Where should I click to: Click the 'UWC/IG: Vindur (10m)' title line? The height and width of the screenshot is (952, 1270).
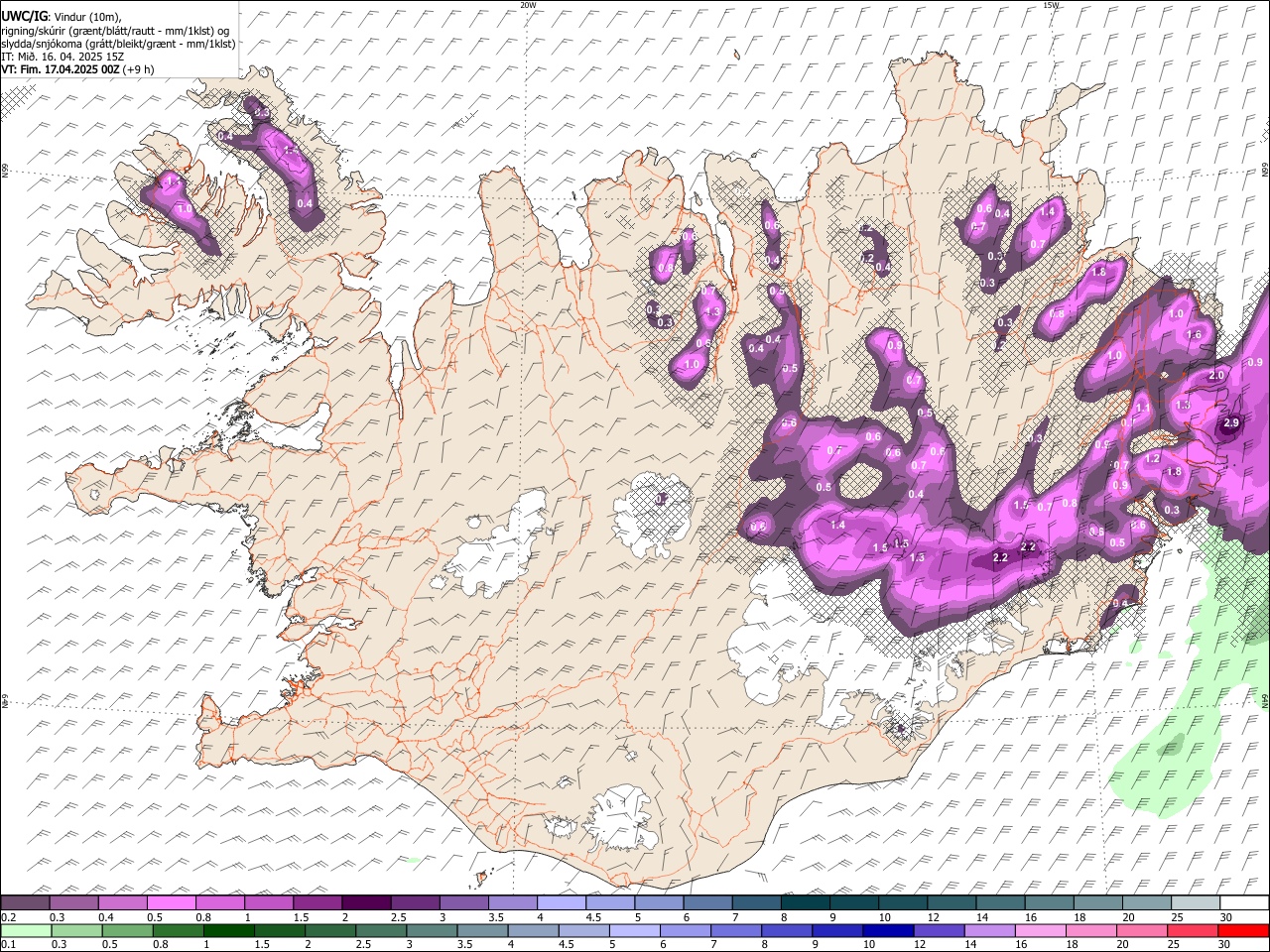[x=62, y=17]
